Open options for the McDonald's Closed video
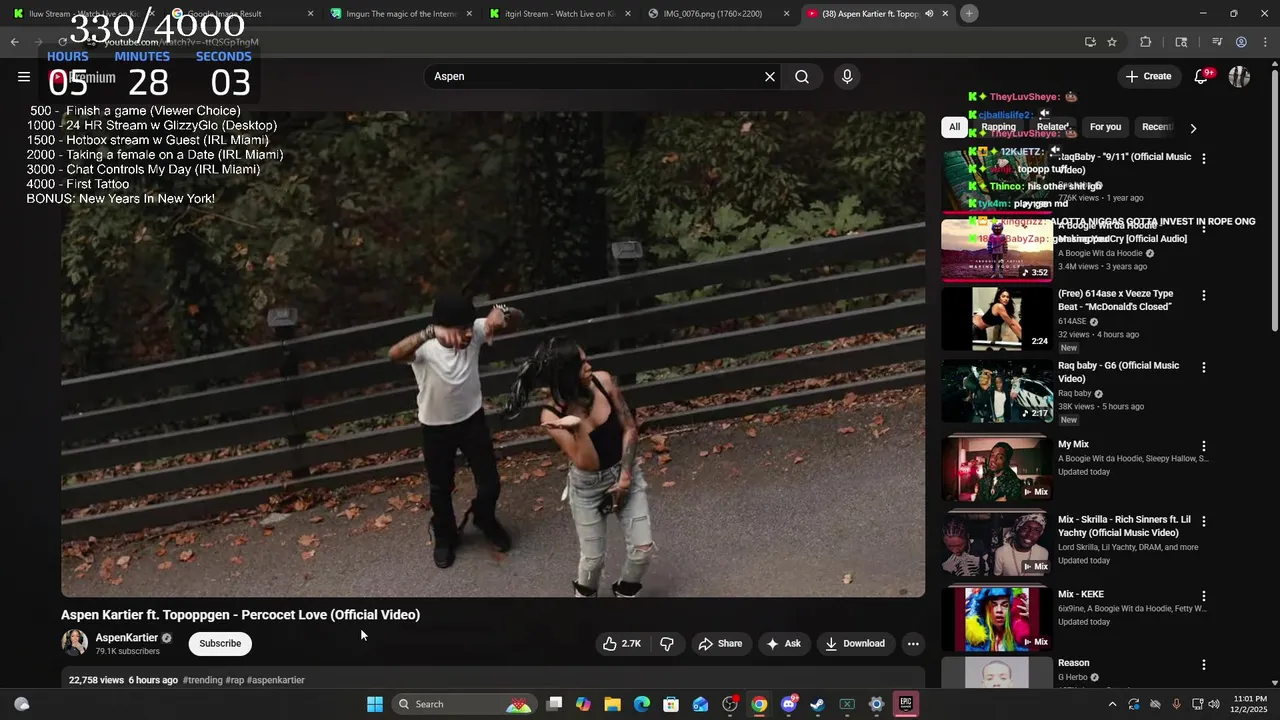1280x720 pixels. click(x=1204, y=296)
